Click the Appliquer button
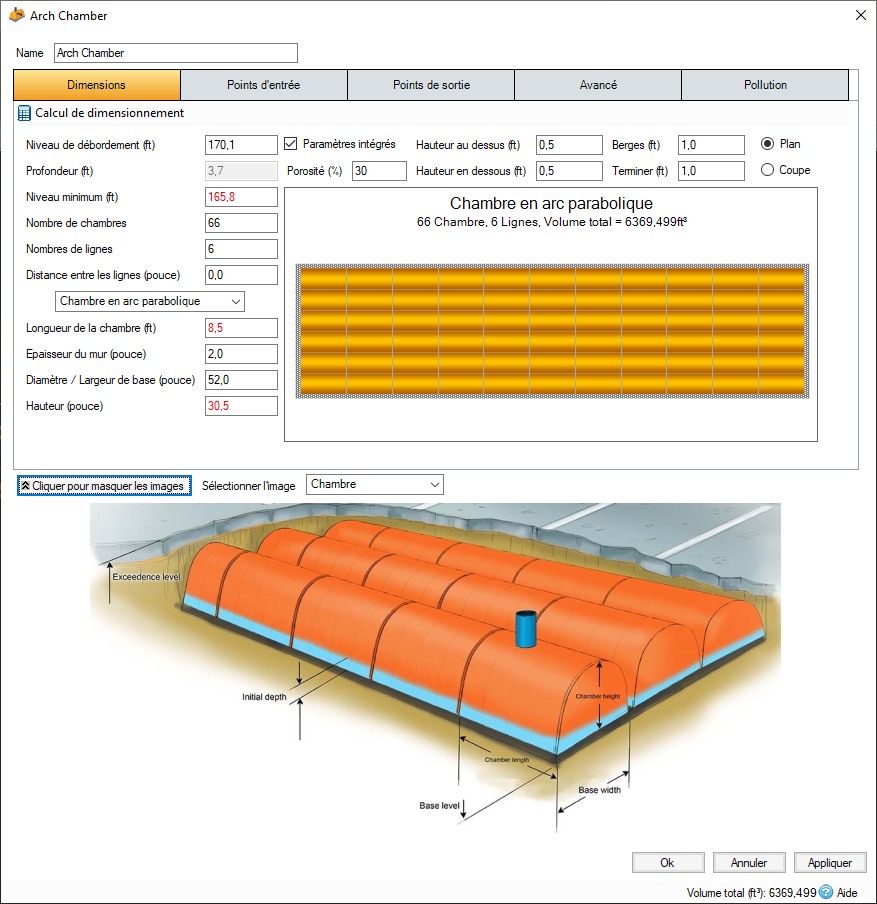 click(830, 862)
